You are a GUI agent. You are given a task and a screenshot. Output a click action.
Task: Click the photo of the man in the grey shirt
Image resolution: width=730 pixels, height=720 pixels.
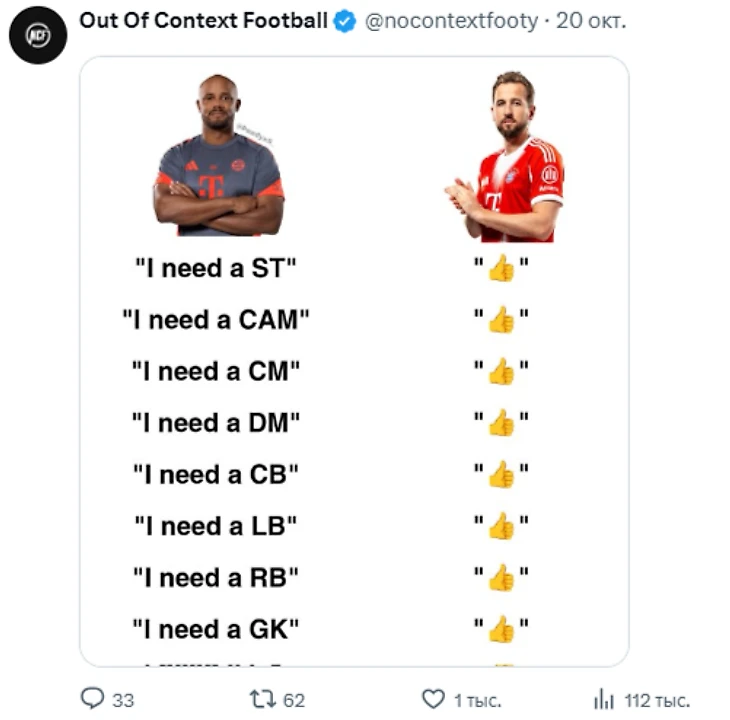[x=218, y=155]
